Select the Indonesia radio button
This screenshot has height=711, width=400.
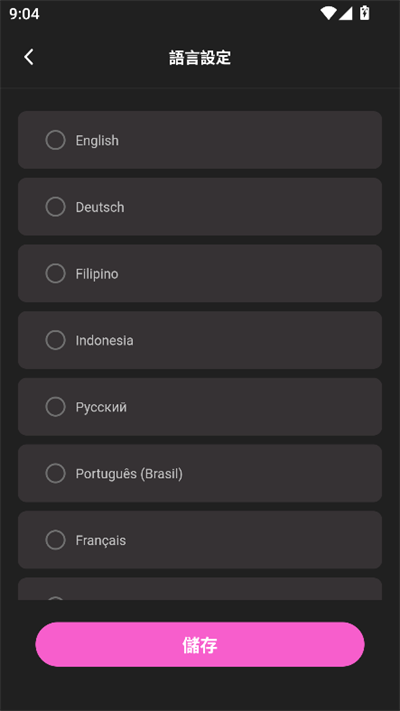coord(55,340)
